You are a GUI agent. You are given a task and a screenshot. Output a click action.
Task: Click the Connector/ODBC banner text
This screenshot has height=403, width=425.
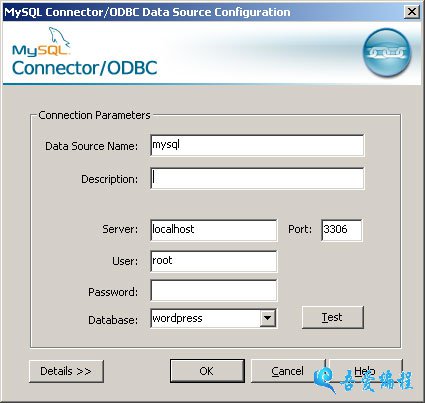click(85, 68)
